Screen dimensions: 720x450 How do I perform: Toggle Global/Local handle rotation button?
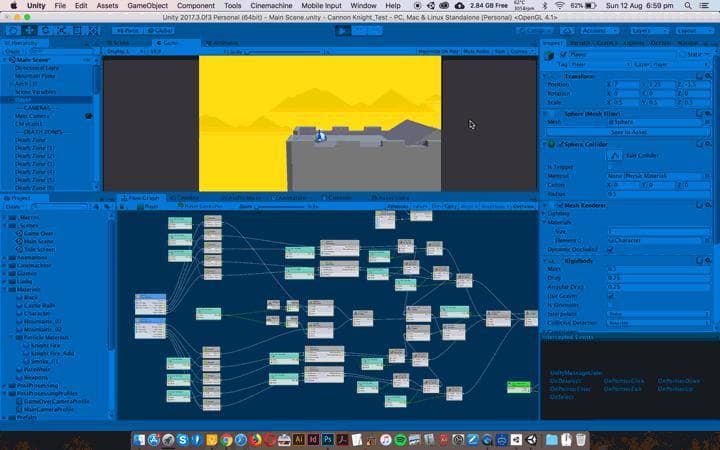pyautogui.click(x=158, y=31)
